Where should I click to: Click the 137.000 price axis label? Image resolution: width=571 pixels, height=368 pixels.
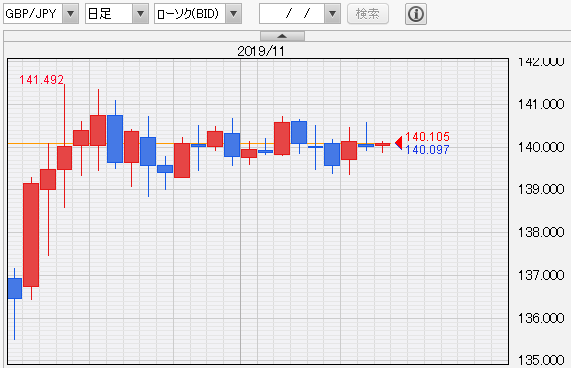click(x=541, y=275)
